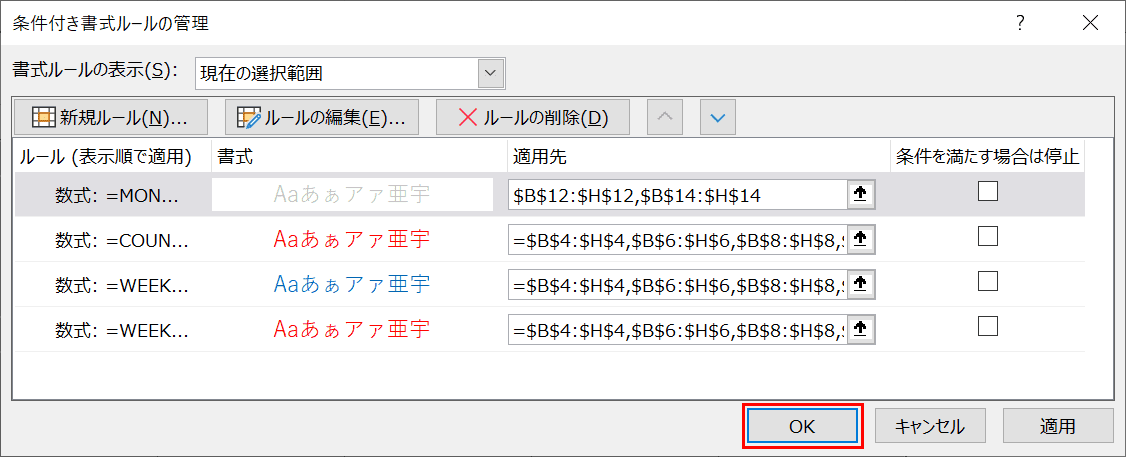Viewport: 1126px width, 457px height.
Task: Move rule up with the up arrow button
Action: (665, 118)
